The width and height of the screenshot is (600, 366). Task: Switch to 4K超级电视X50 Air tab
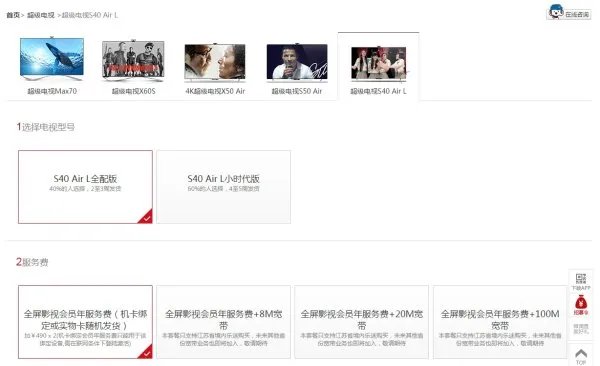[215, 91]
